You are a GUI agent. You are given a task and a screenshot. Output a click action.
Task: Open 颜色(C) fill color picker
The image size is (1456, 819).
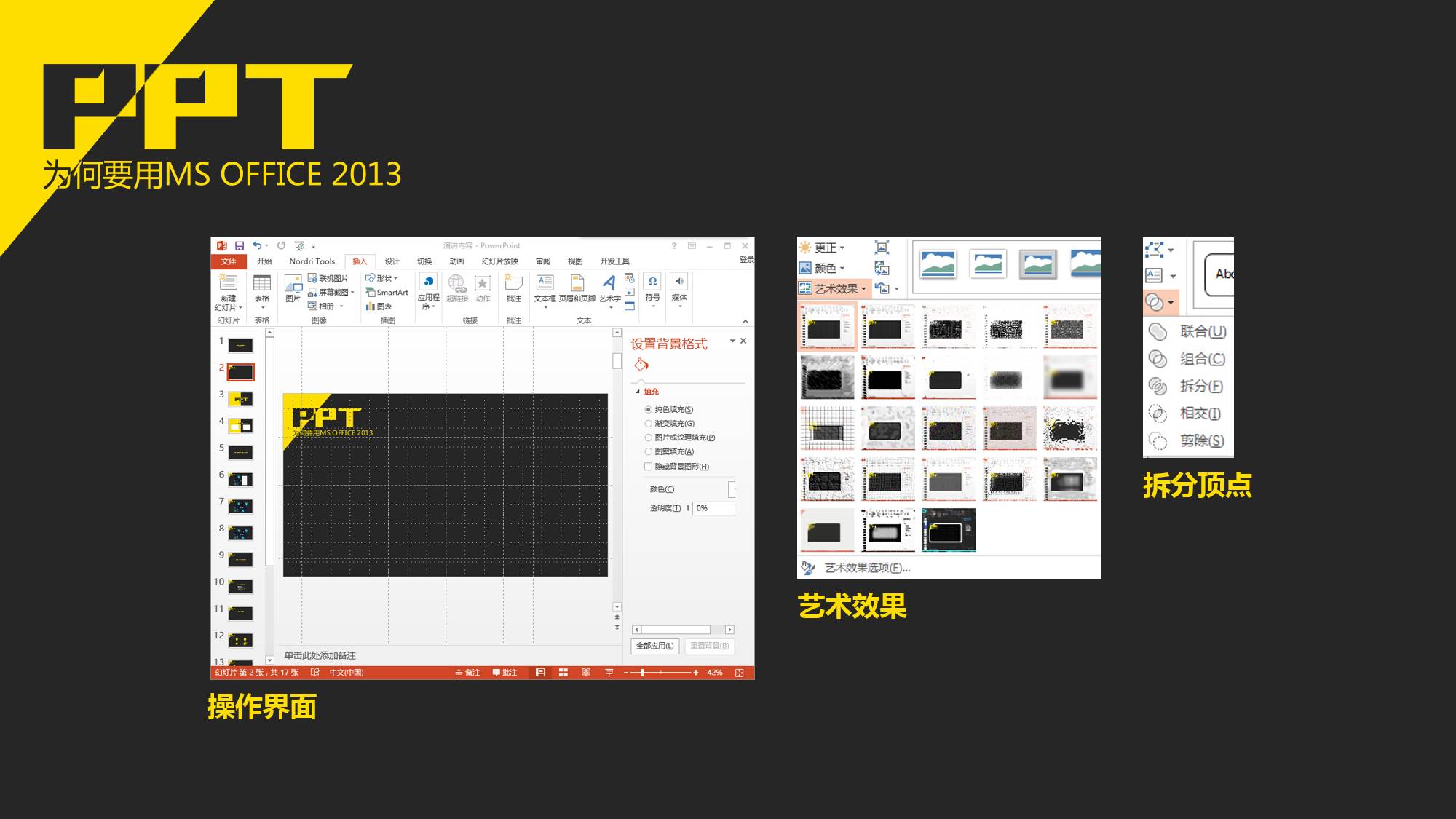tap(732, 489)
